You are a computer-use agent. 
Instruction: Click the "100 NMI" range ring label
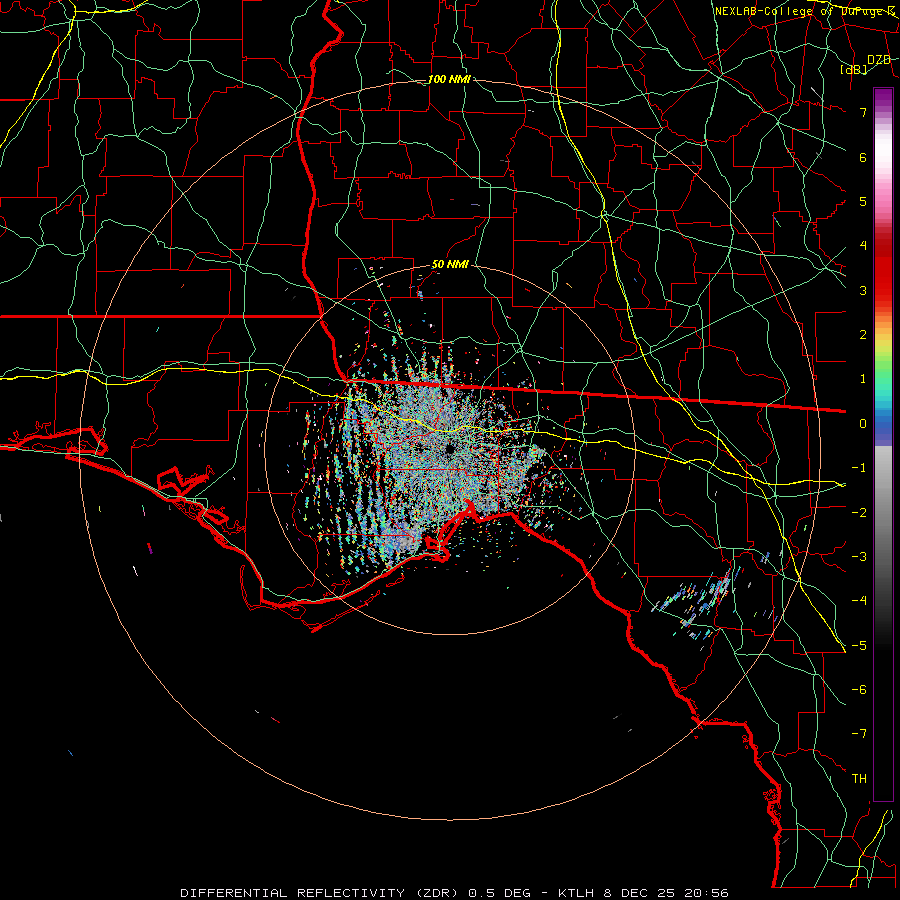pyautogui.click(x=449, y=79)
